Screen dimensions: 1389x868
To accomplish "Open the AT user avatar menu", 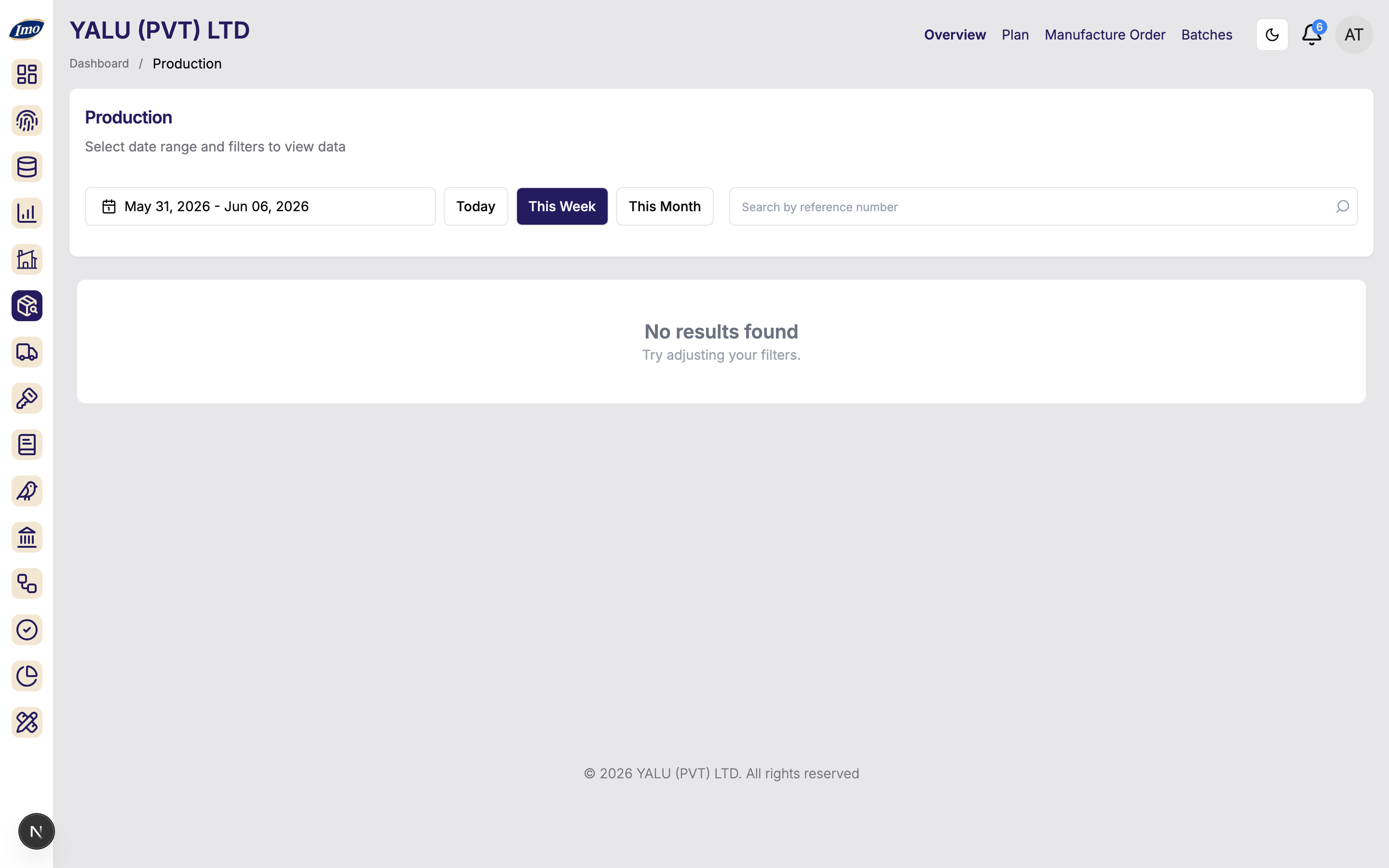I will point(1354,35).
